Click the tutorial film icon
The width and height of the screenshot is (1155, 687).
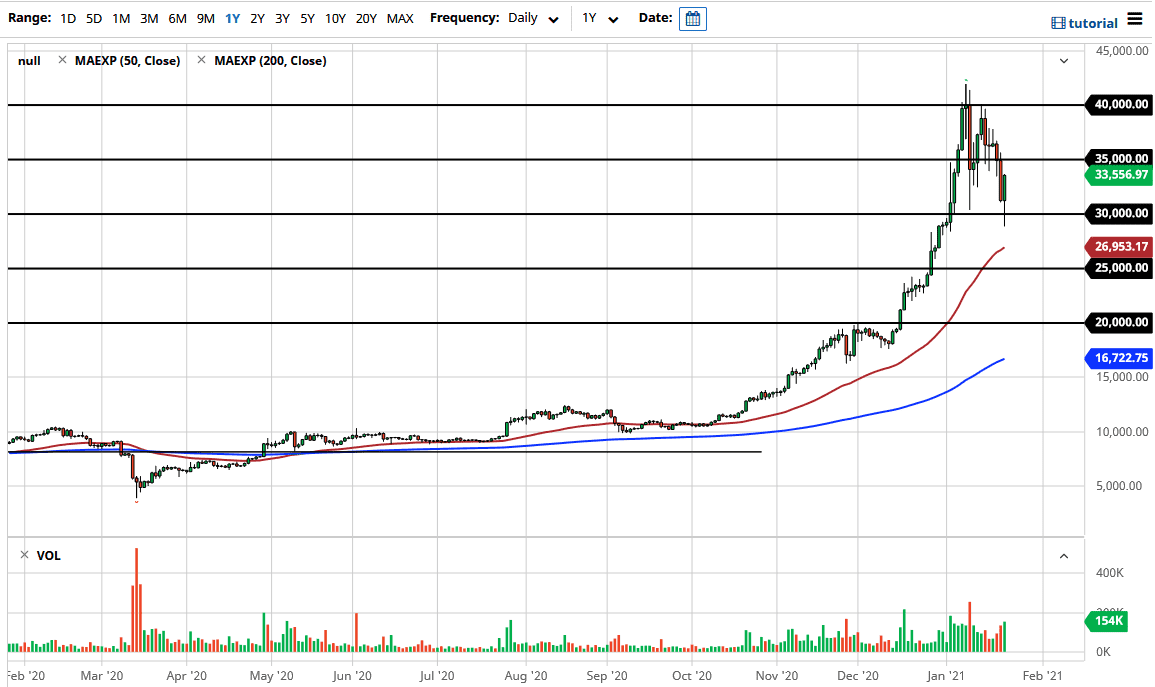point(1058,23)
